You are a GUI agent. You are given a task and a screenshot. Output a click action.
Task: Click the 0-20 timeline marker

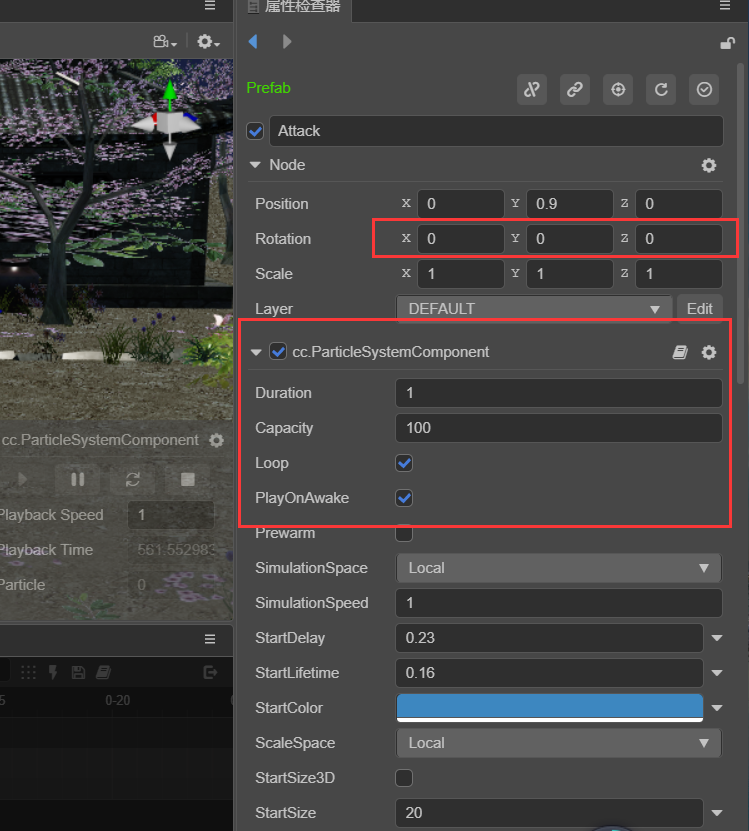tap(118, 701)
